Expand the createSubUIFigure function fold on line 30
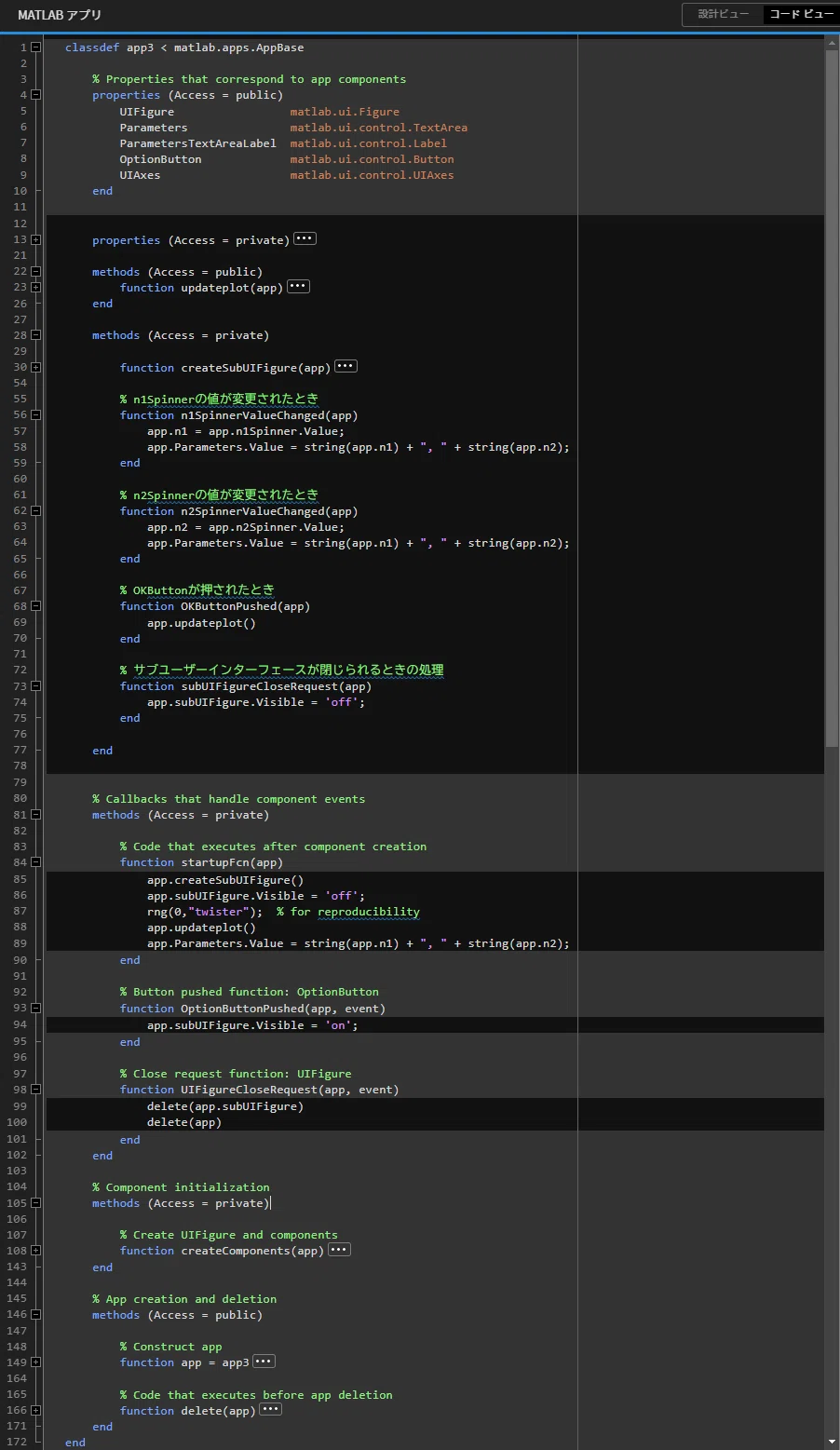 pyautogui.click(x=36, y=367)
